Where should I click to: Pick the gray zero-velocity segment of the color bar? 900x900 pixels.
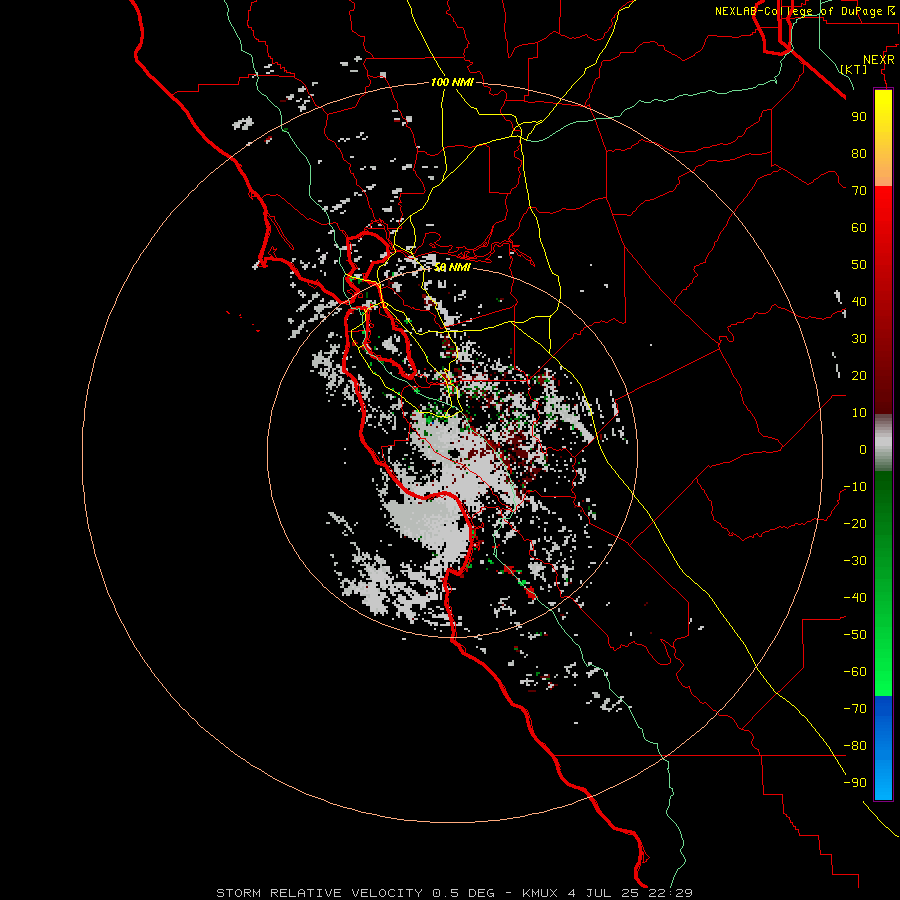(883, 443)
